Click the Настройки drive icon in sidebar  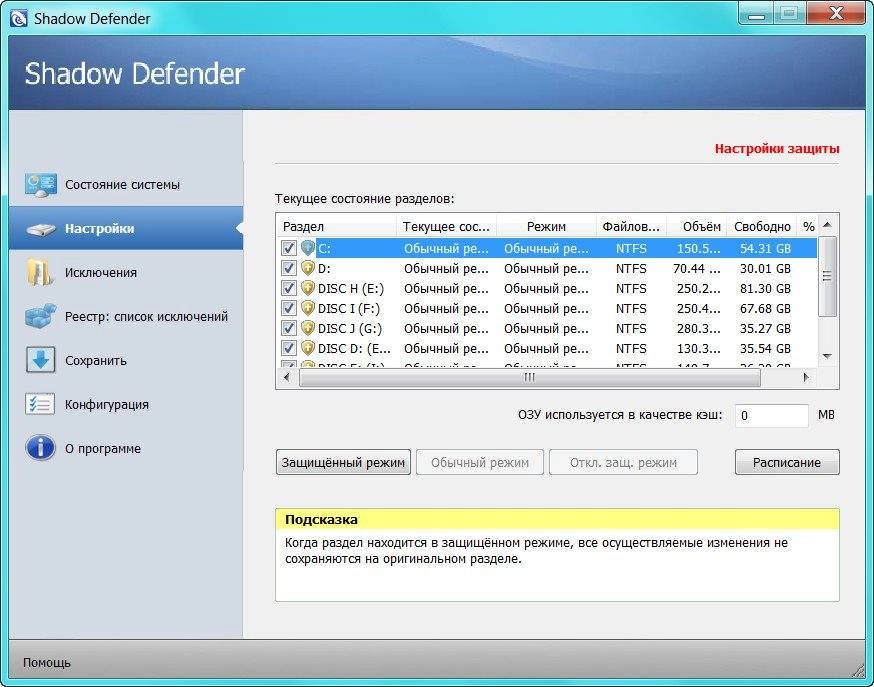point(41,229)
